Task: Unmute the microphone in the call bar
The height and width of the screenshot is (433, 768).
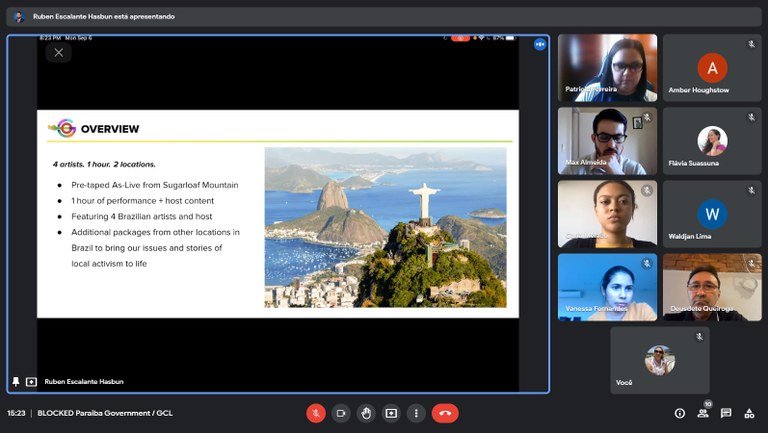Action: 316,413
